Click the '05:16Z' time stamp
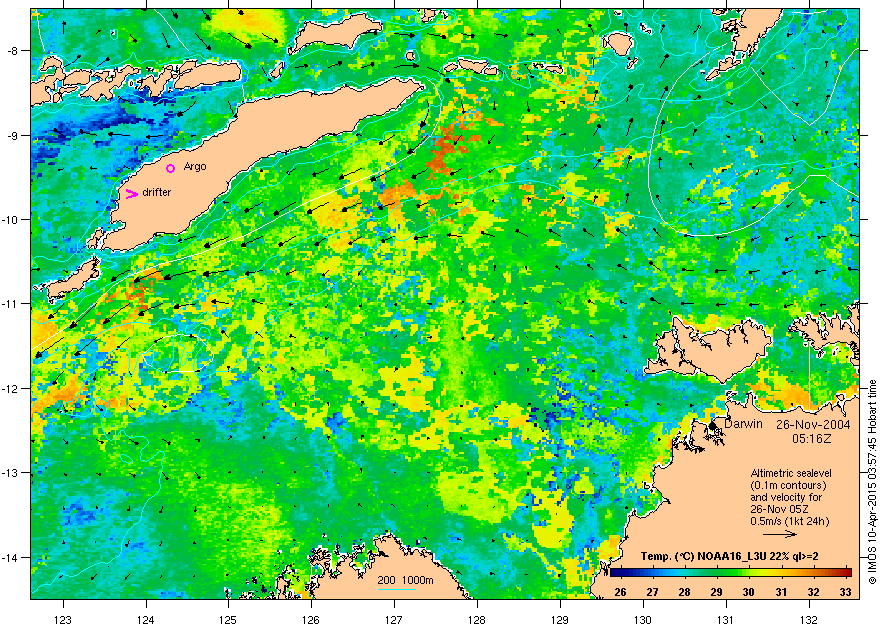The image size is (880, 630). (x=812, y=438)
